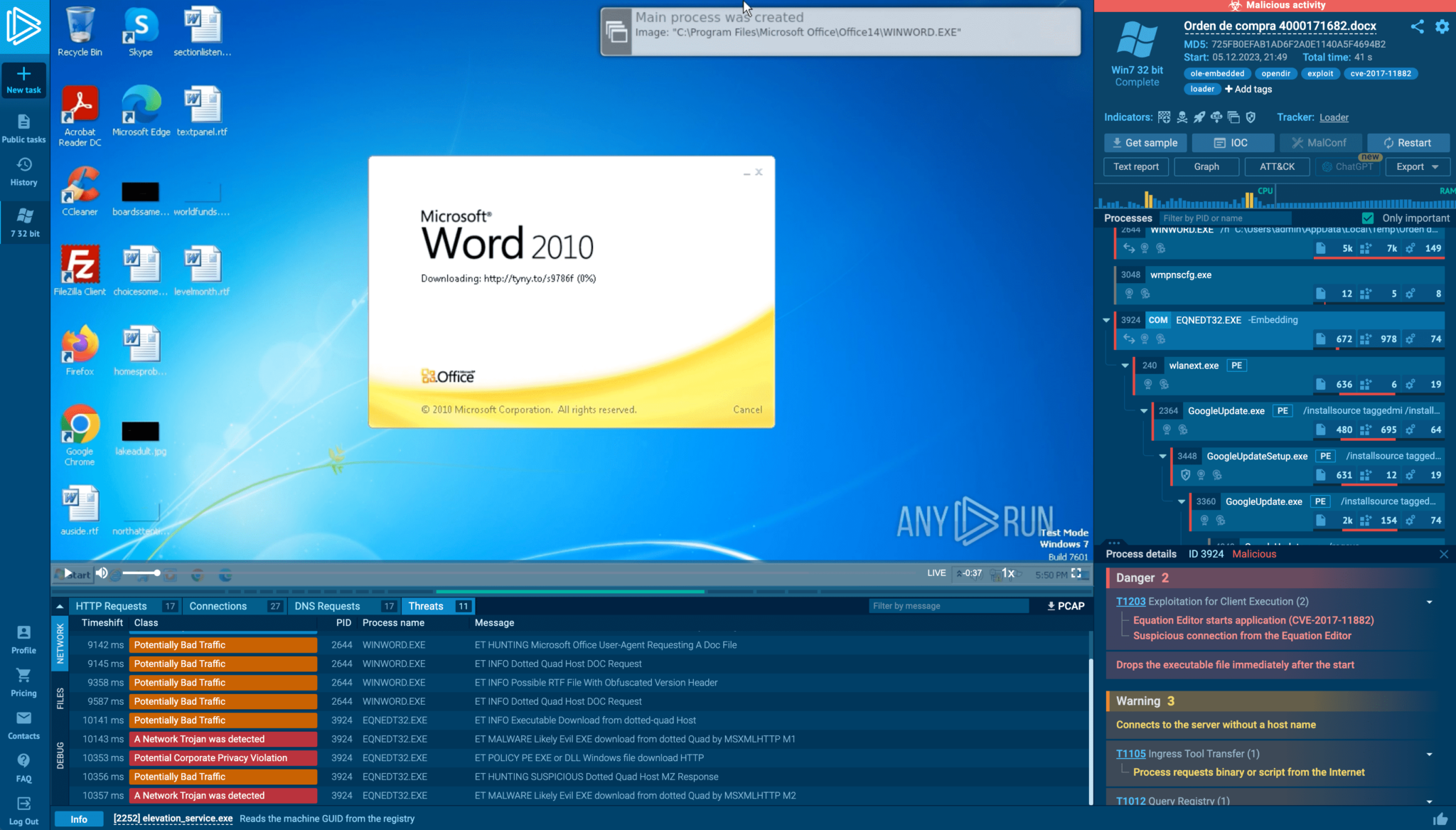Open the Export dropdown menu
Image resolution: width=1456 pixels, height=830 pixels.
(x=1417, y=166)
